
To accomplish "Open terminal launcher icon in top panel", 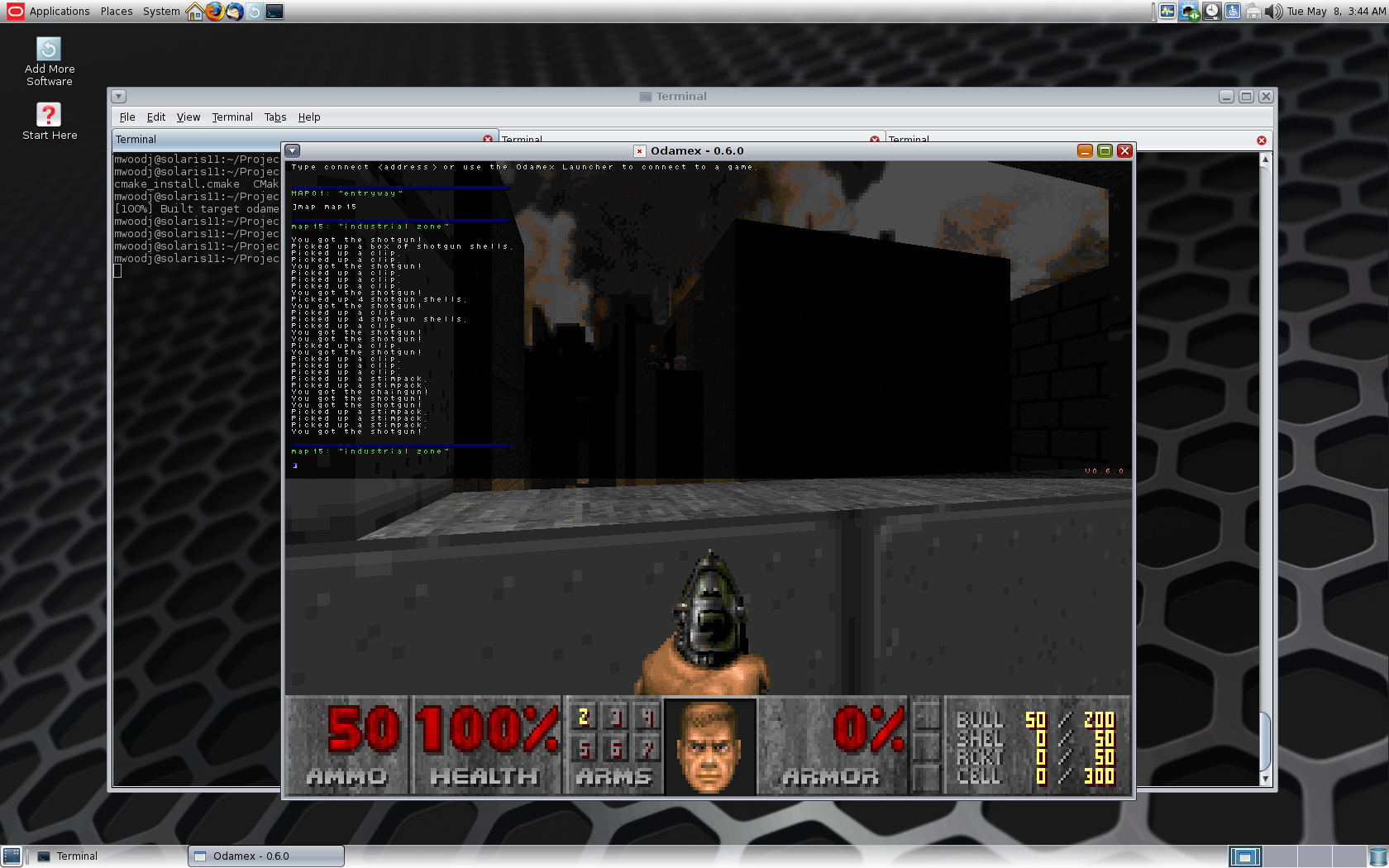I will point(274,11).
